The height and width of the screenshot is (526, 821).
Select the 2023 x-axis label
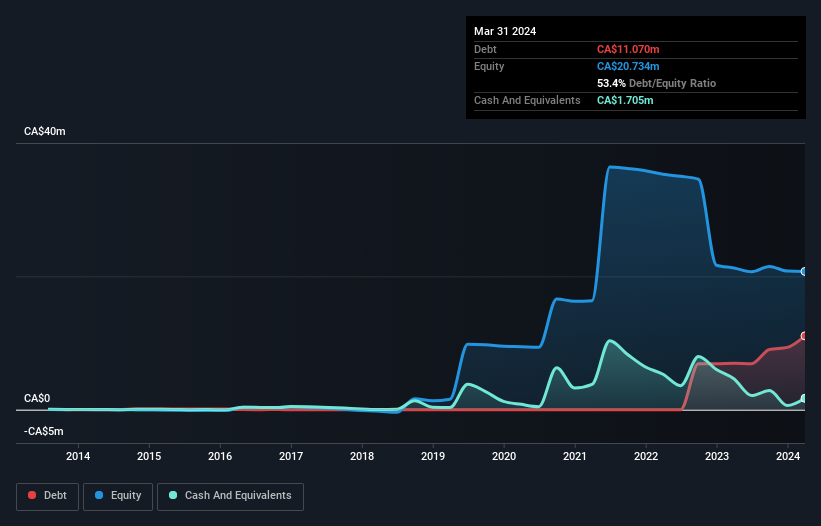pos(717,456)
